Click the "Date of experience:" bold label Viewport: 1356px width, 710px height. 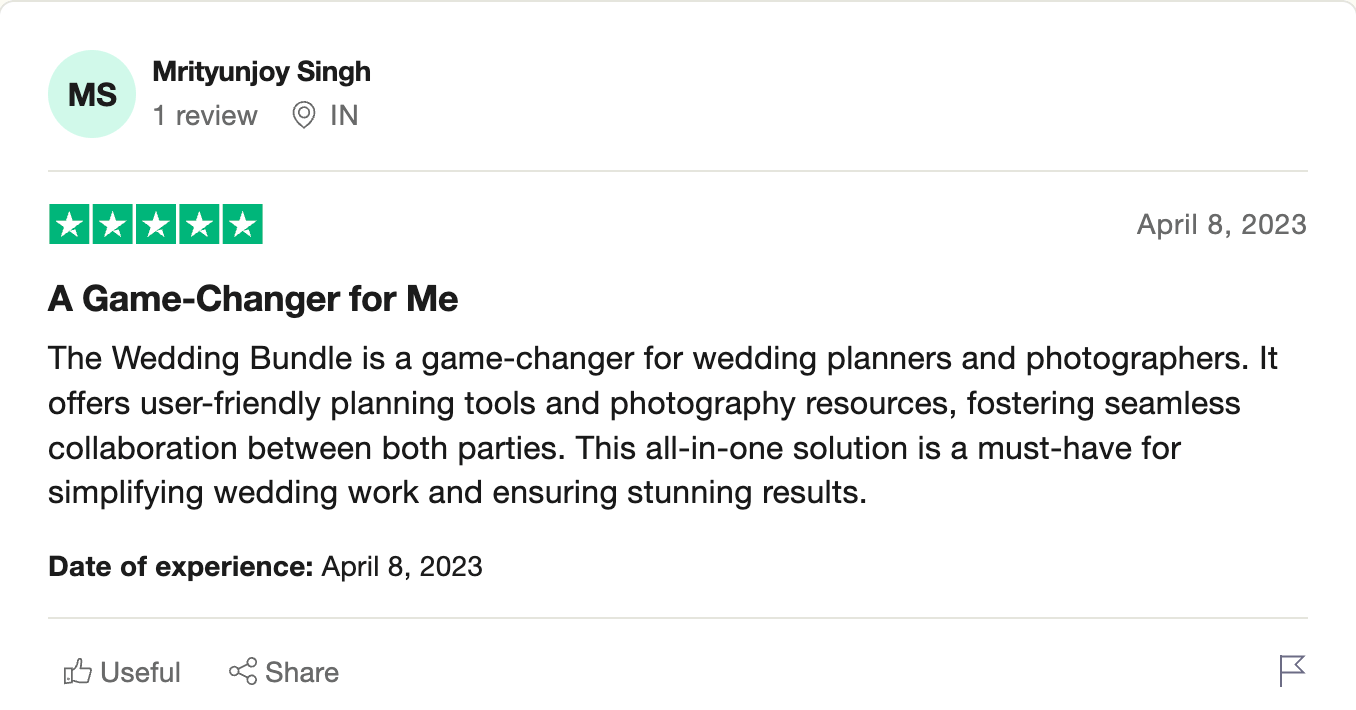(x=181, y=567)
